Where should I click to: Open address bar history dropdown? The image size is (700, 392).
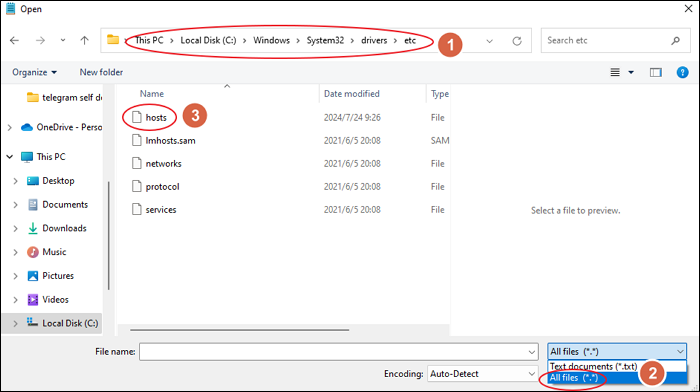point(489,41)
